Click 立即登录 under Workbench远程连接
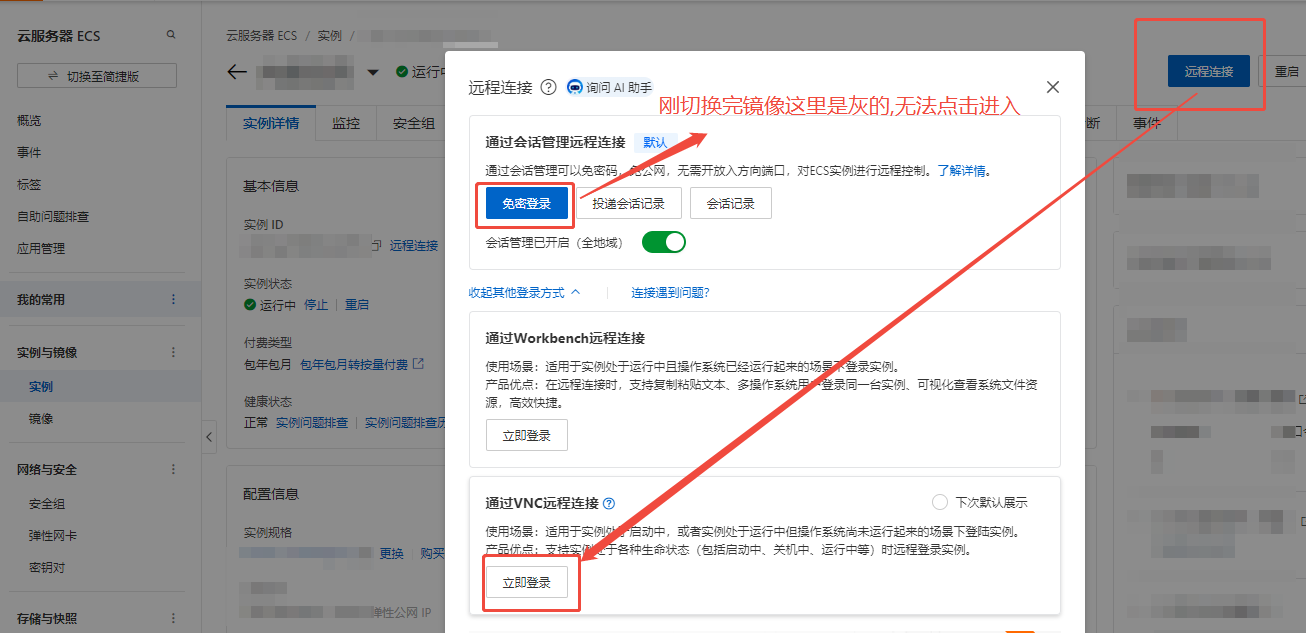Image resolution: width=1306 pixels, height=633 pixels. (x=526, y=435)
